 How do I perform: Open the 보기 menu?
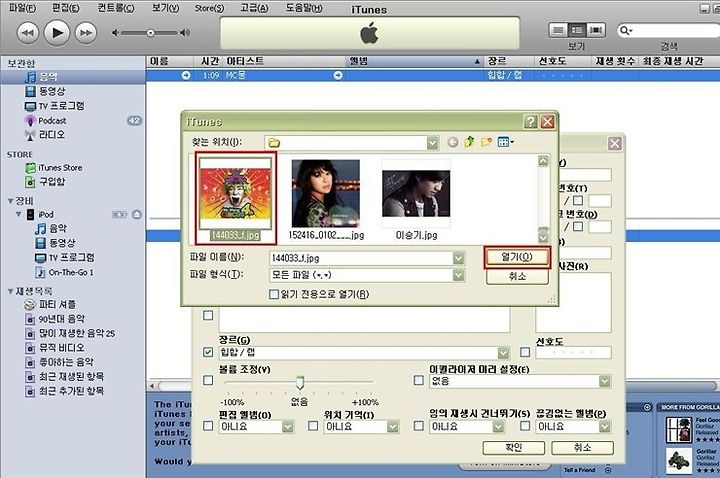click(166, 8)
